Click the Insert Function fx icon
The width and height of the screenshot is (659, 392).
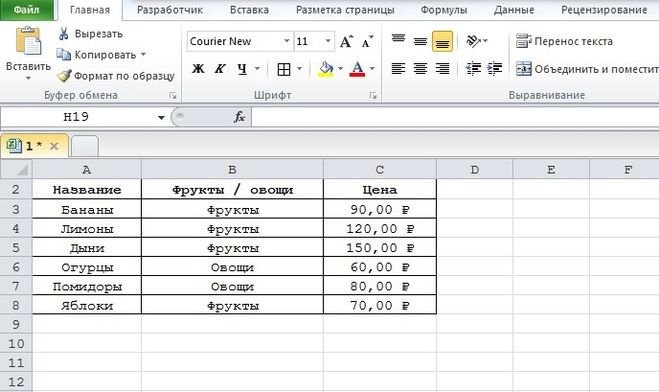coord(239,117)
